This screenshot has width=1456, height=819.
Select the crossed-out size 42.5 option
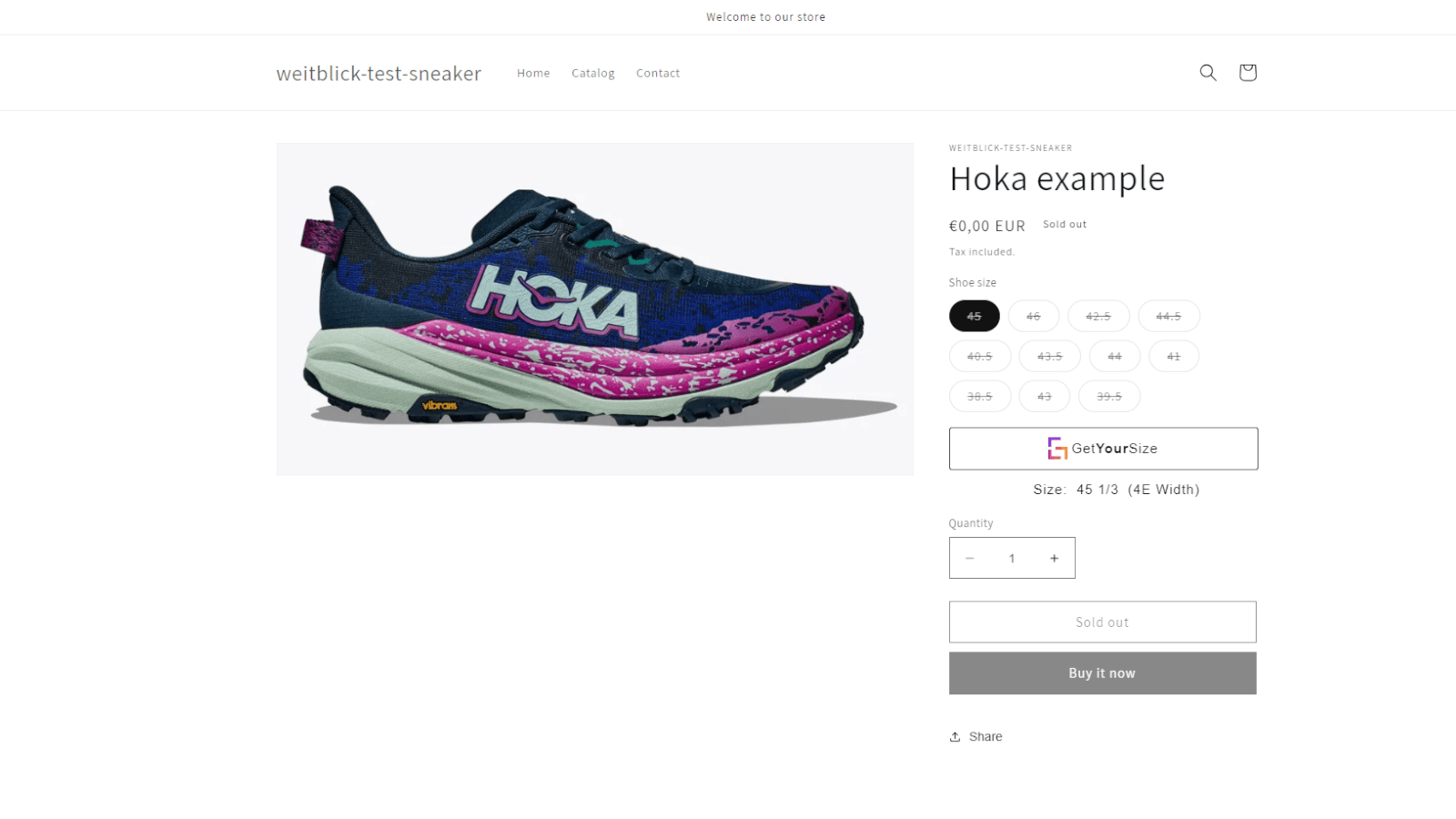click(1098, 316)
